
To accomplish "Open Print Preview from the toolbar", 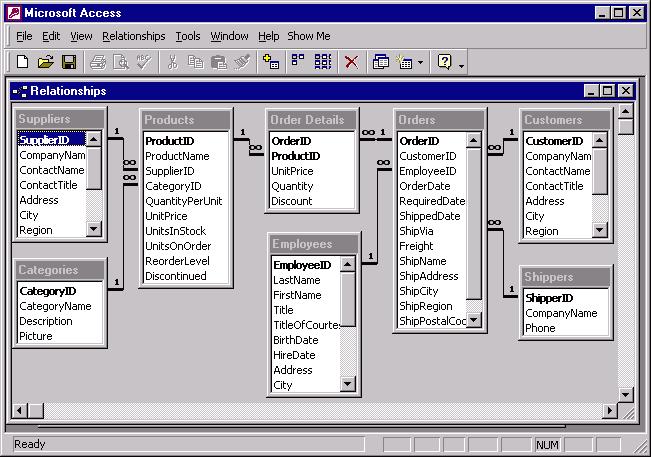I will point(121,62).
